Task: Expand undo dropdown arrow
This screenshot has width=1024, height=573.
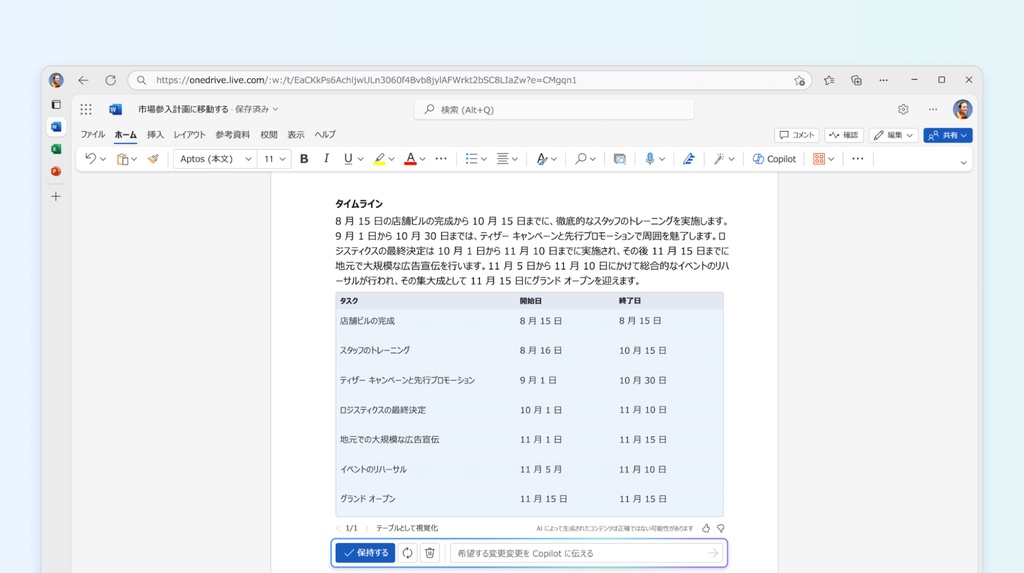Action: (103, 159)
